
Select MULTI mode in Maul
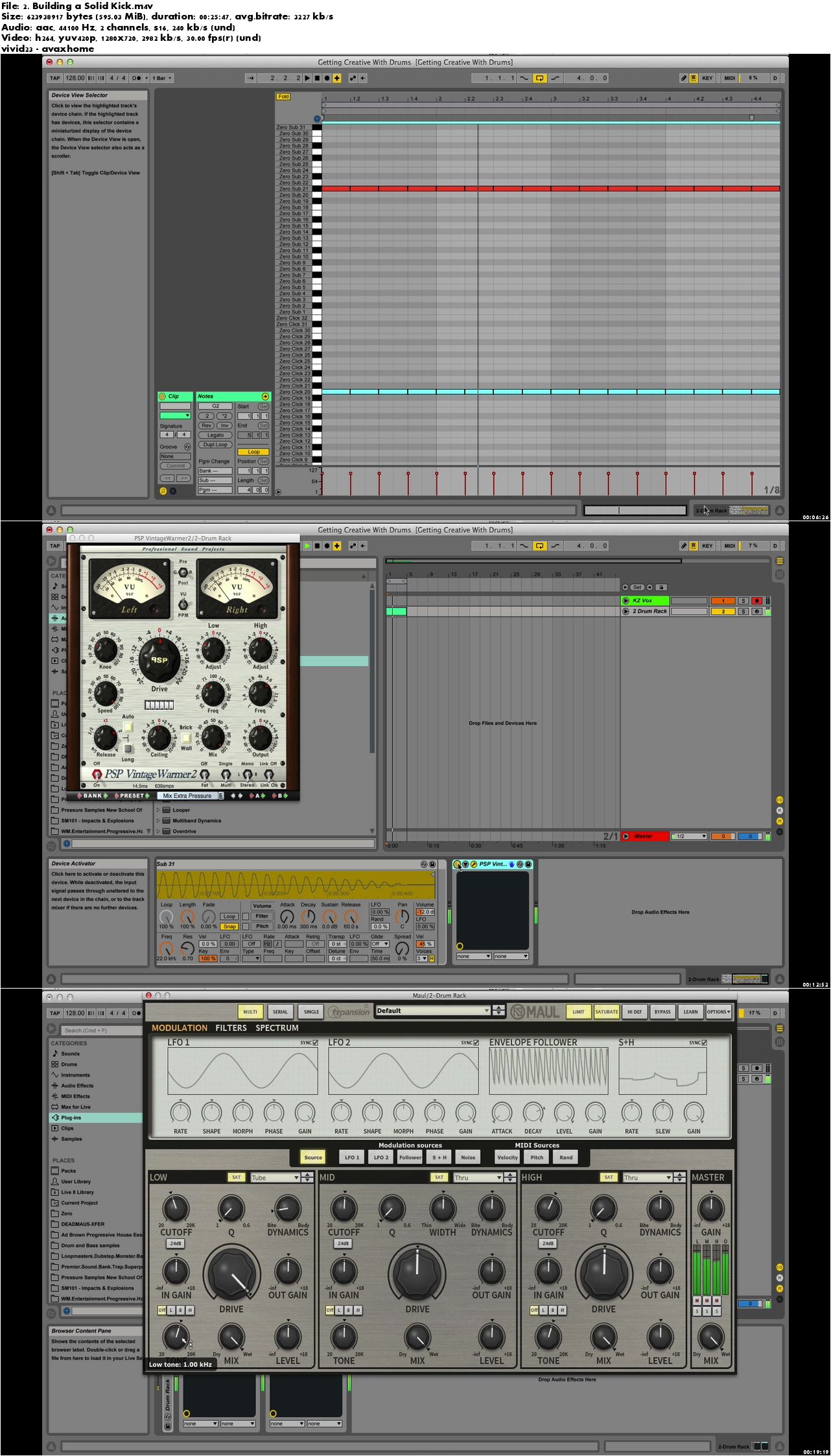pos(250,1011)
